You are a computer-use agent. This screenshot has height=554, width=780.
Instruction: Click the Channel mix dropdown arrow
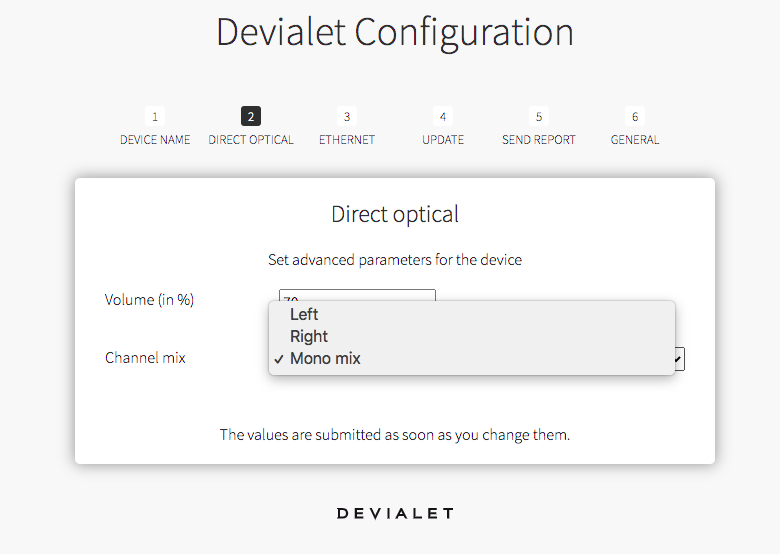coord(678,358)
